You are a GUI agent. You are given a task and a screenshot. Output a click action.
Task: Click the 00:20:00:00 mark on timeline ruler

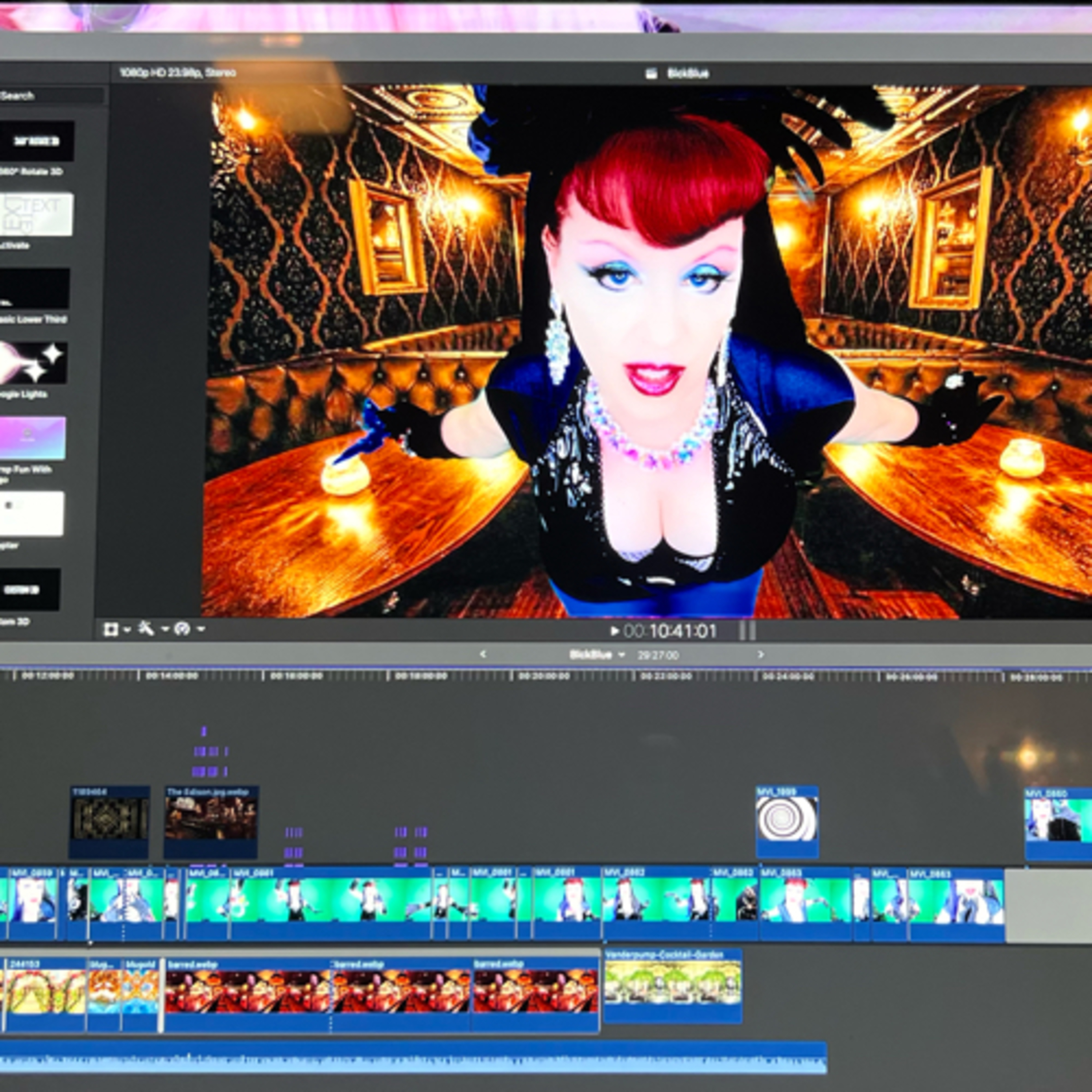point(543,676)
